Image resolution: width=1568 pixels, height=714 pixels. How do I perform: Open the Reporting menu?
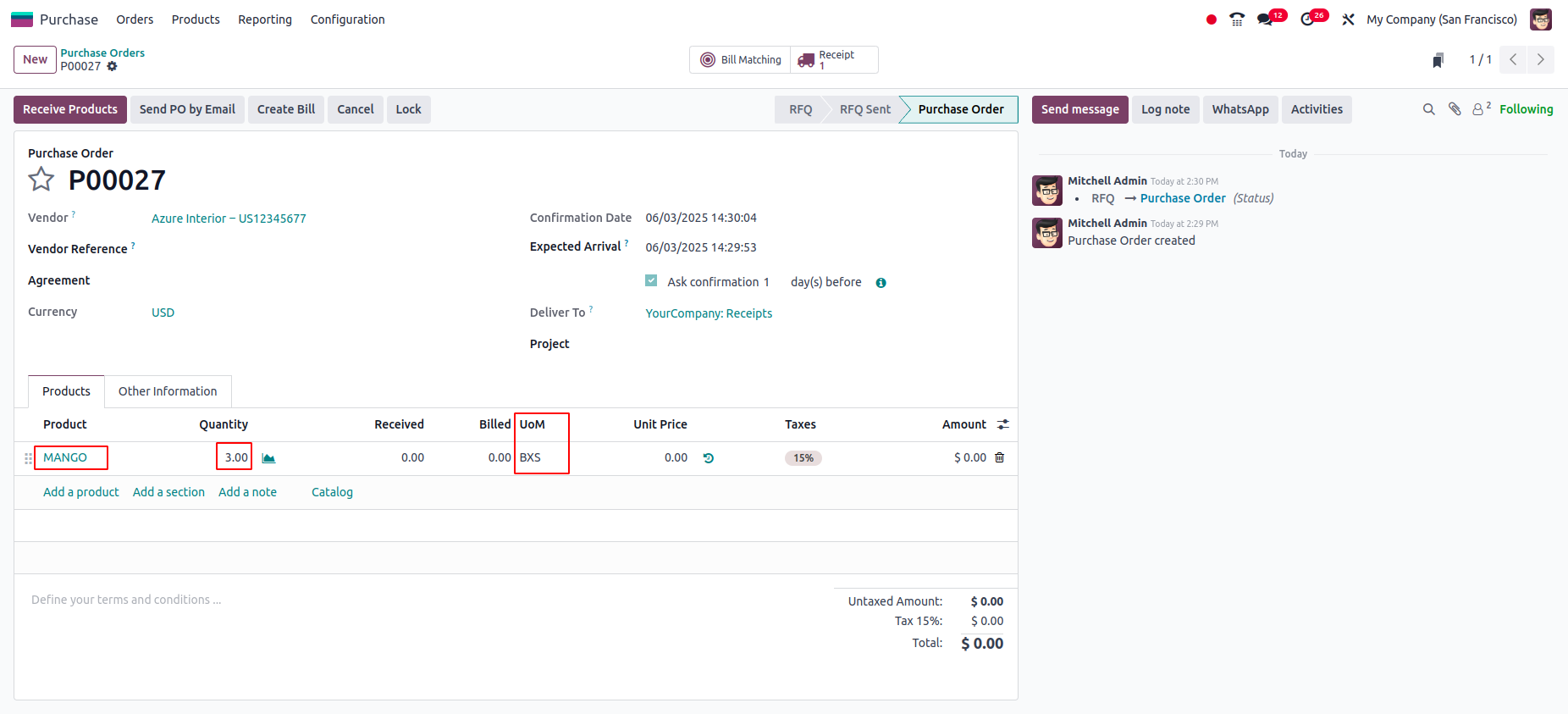pyautogui.click(x=265, y=19)
